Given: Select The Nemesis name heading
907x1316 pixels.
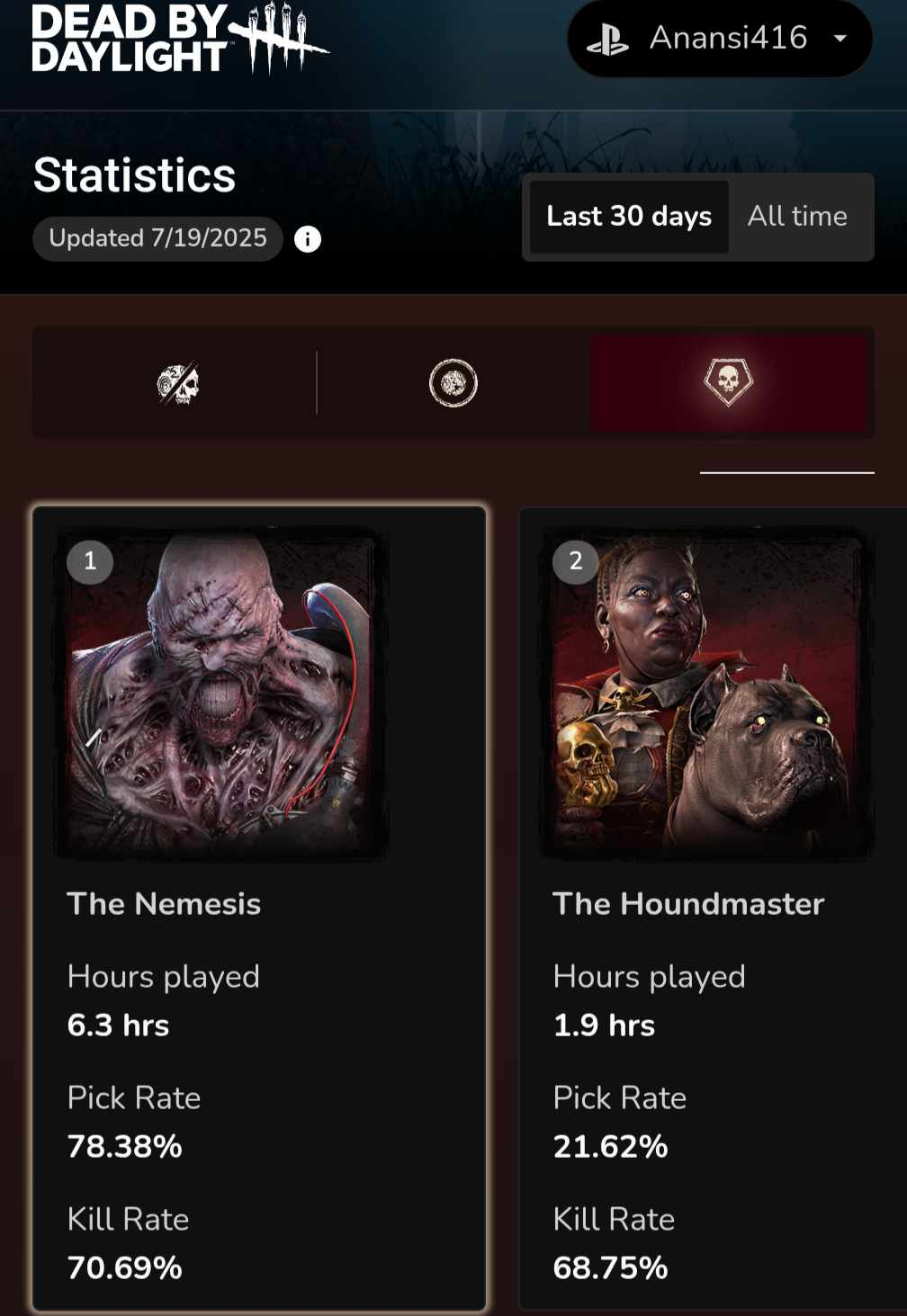Looking at the screenshot, I should point(164,904).
